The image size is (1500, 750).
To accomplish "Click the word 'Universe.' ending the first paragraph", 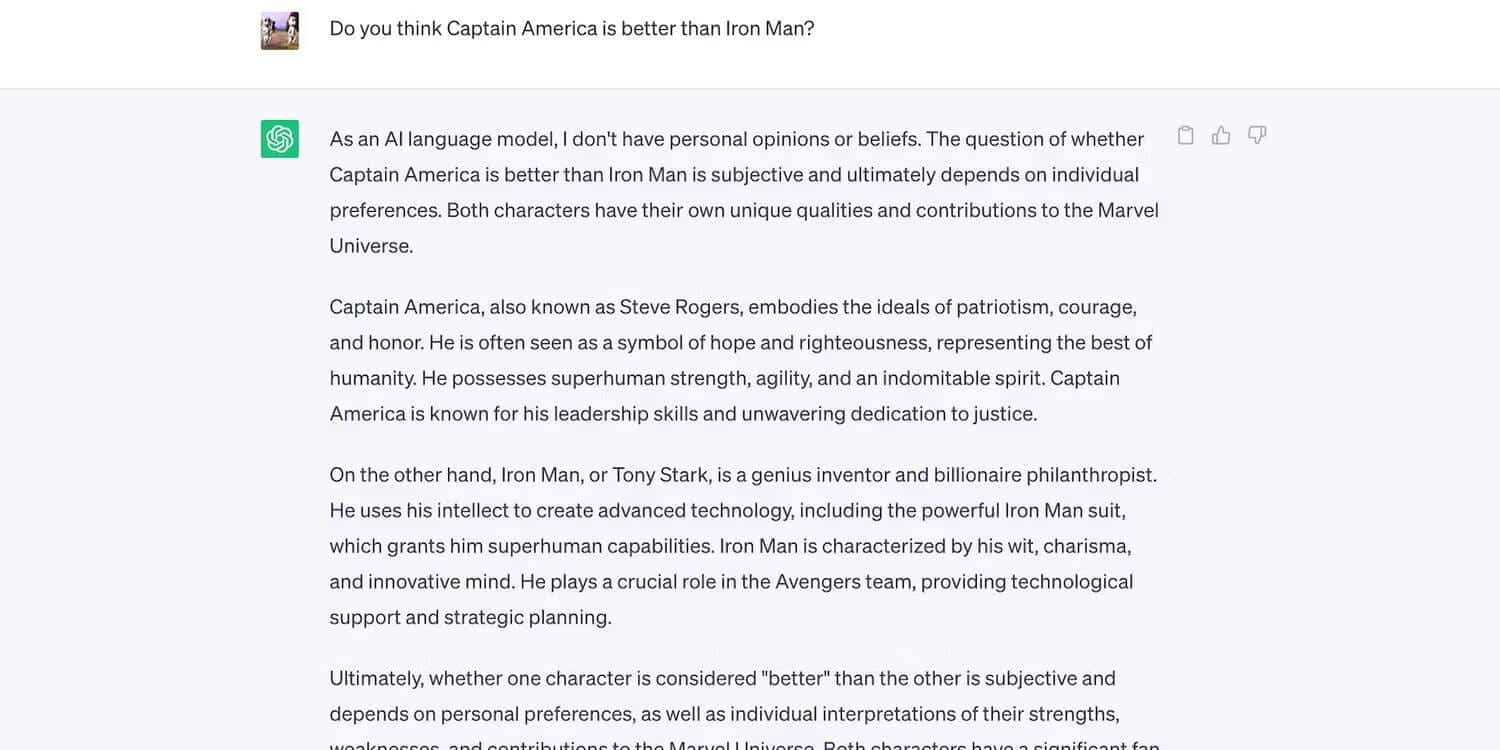I will point(371,246).
